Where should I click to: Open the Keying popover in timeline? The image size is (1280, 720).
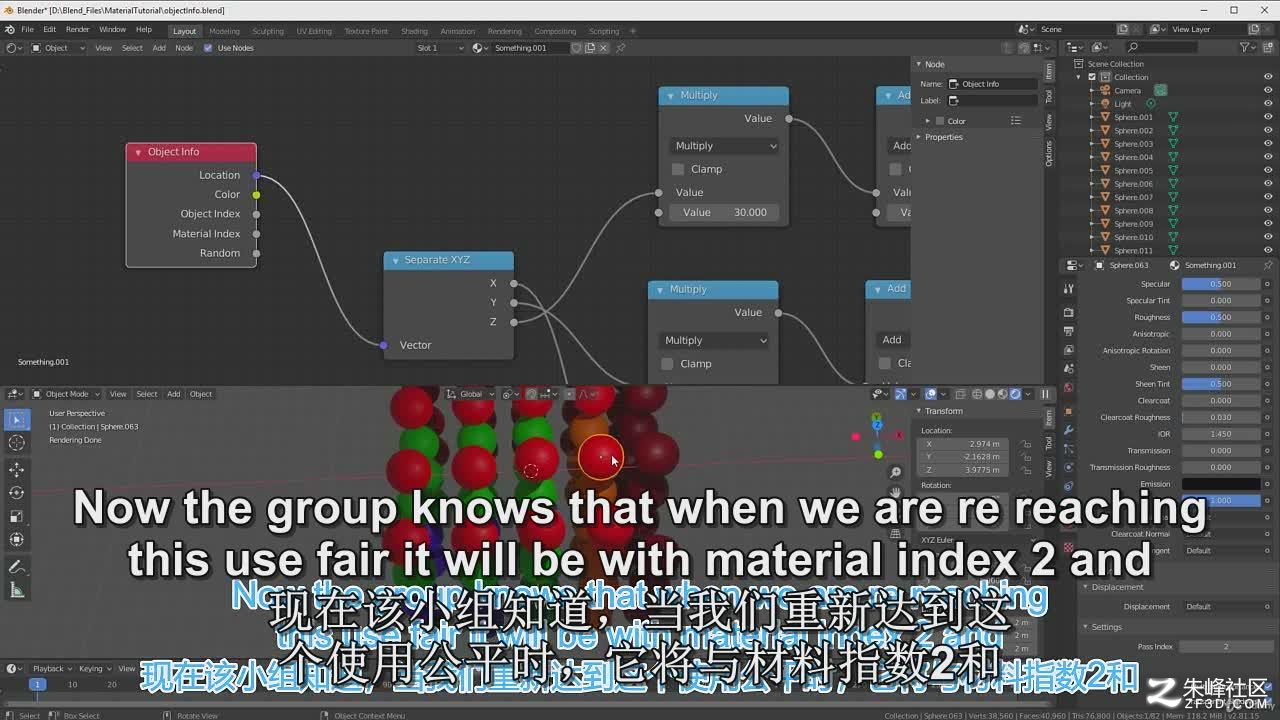94,669
